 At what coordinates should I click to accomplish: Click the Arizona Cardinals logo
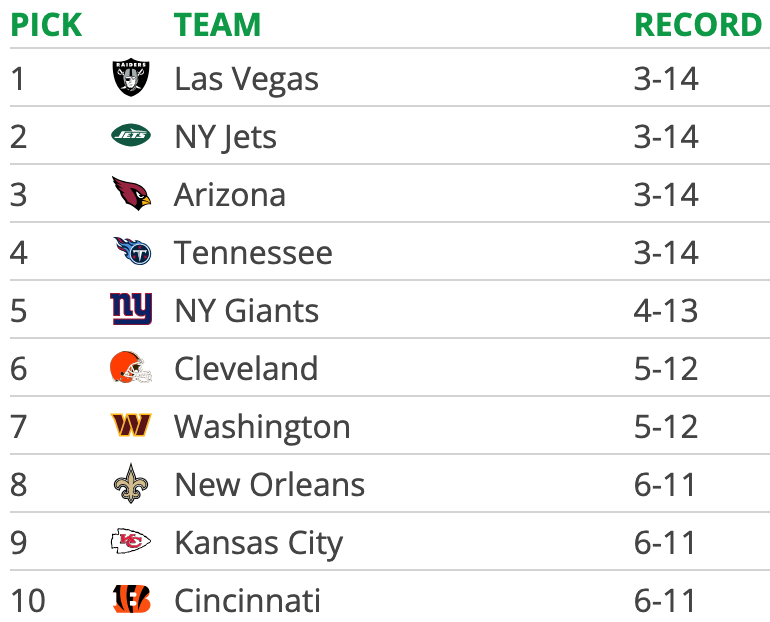pyautogui.click(x=131, y=194)
